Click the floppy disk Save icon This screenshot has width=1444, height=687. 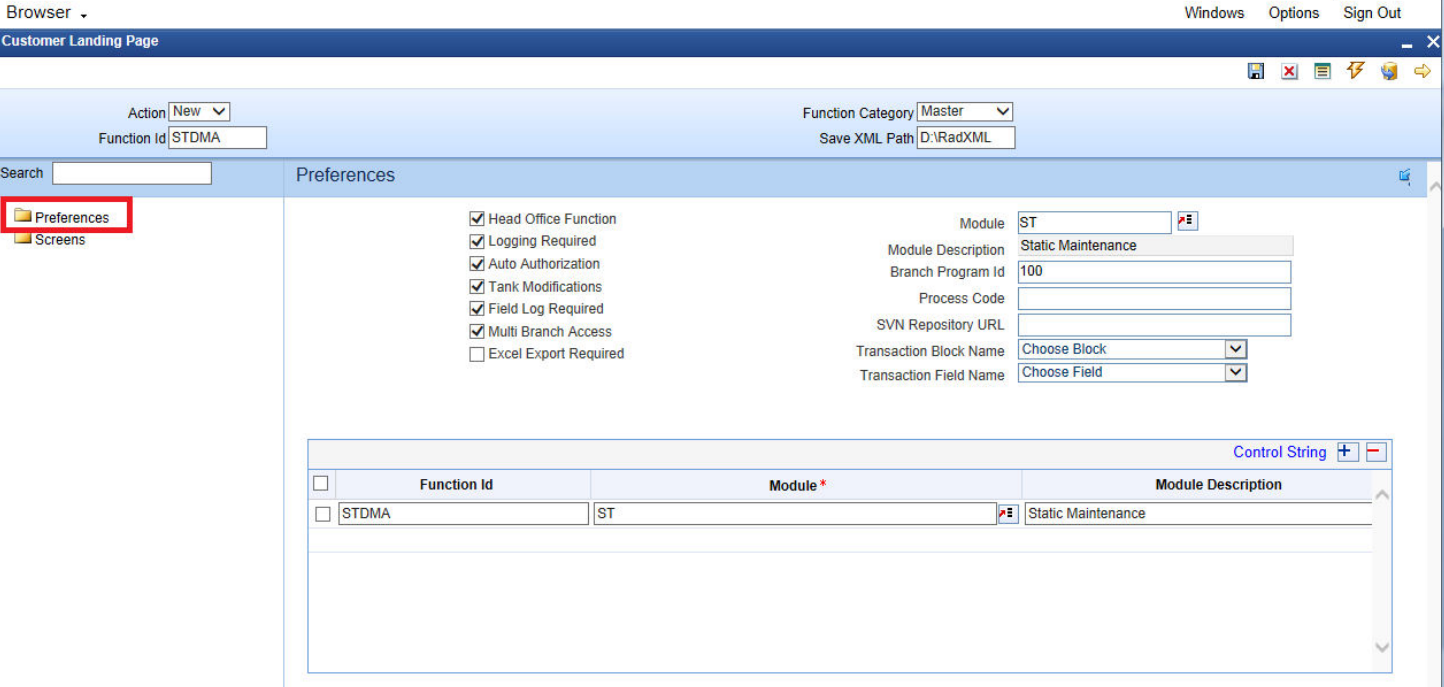coord(1256,72)
